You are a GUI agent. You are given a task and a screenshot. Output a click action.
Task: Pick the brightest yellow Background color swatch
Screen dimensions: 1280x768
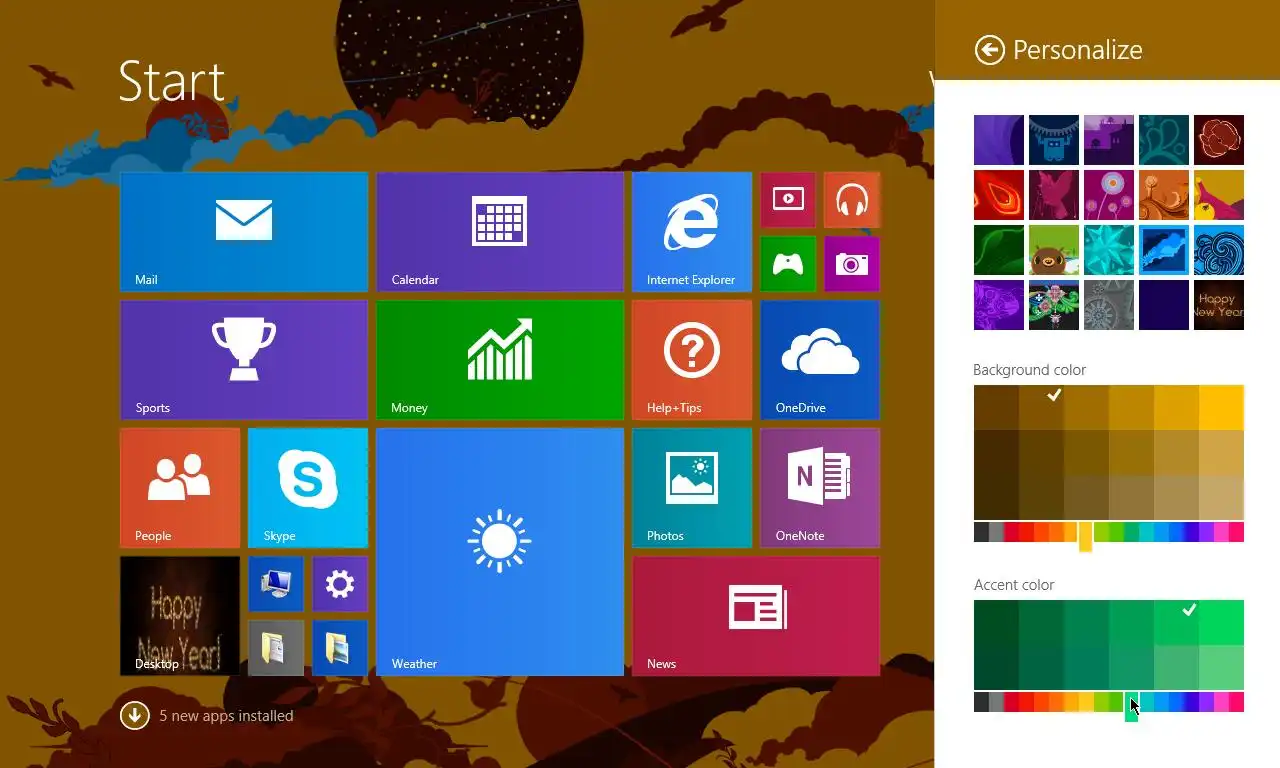point(1221,407)
